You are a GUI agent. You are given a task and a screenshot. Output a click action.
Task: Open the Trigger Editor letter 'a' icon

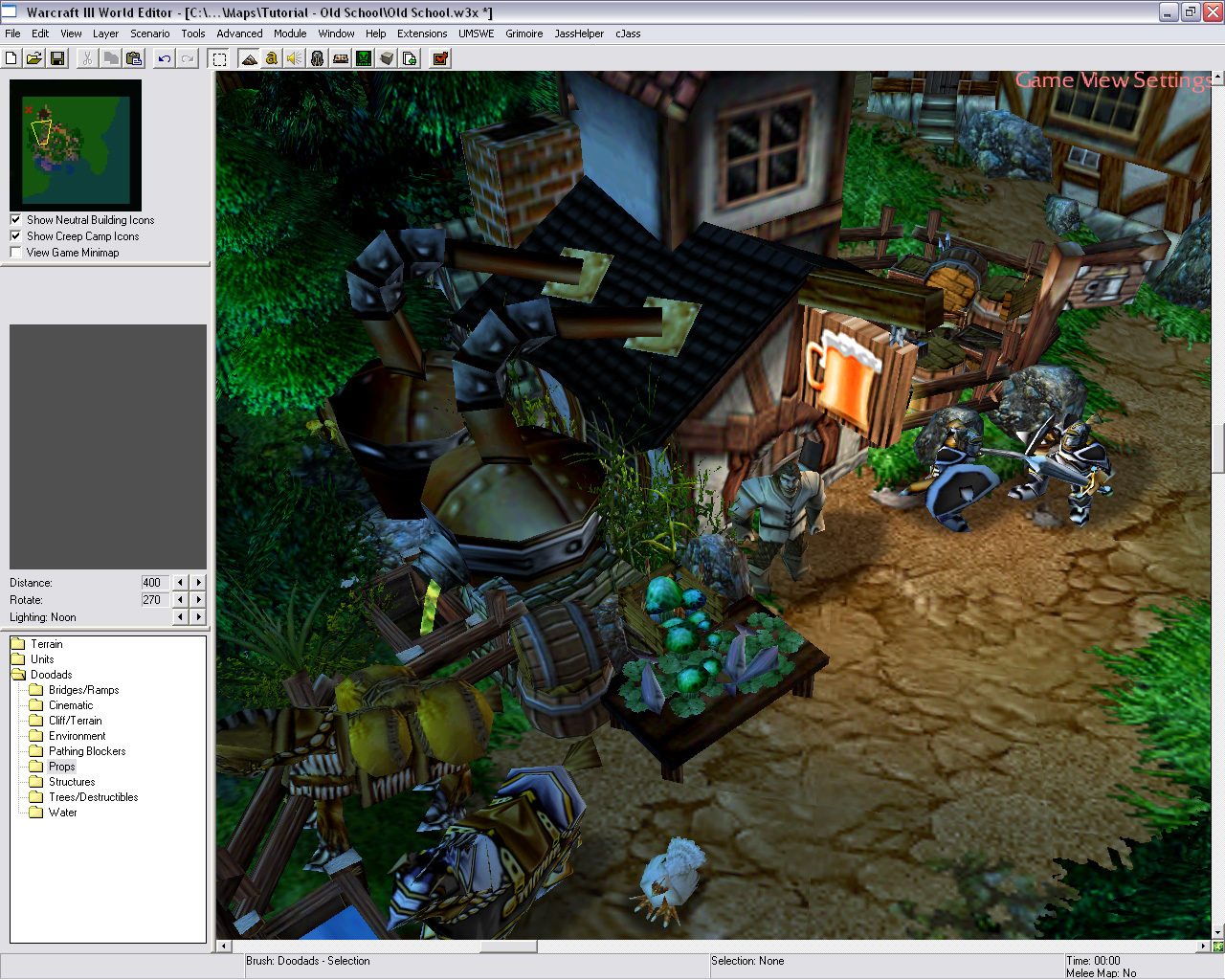click(x=272, y=58)
